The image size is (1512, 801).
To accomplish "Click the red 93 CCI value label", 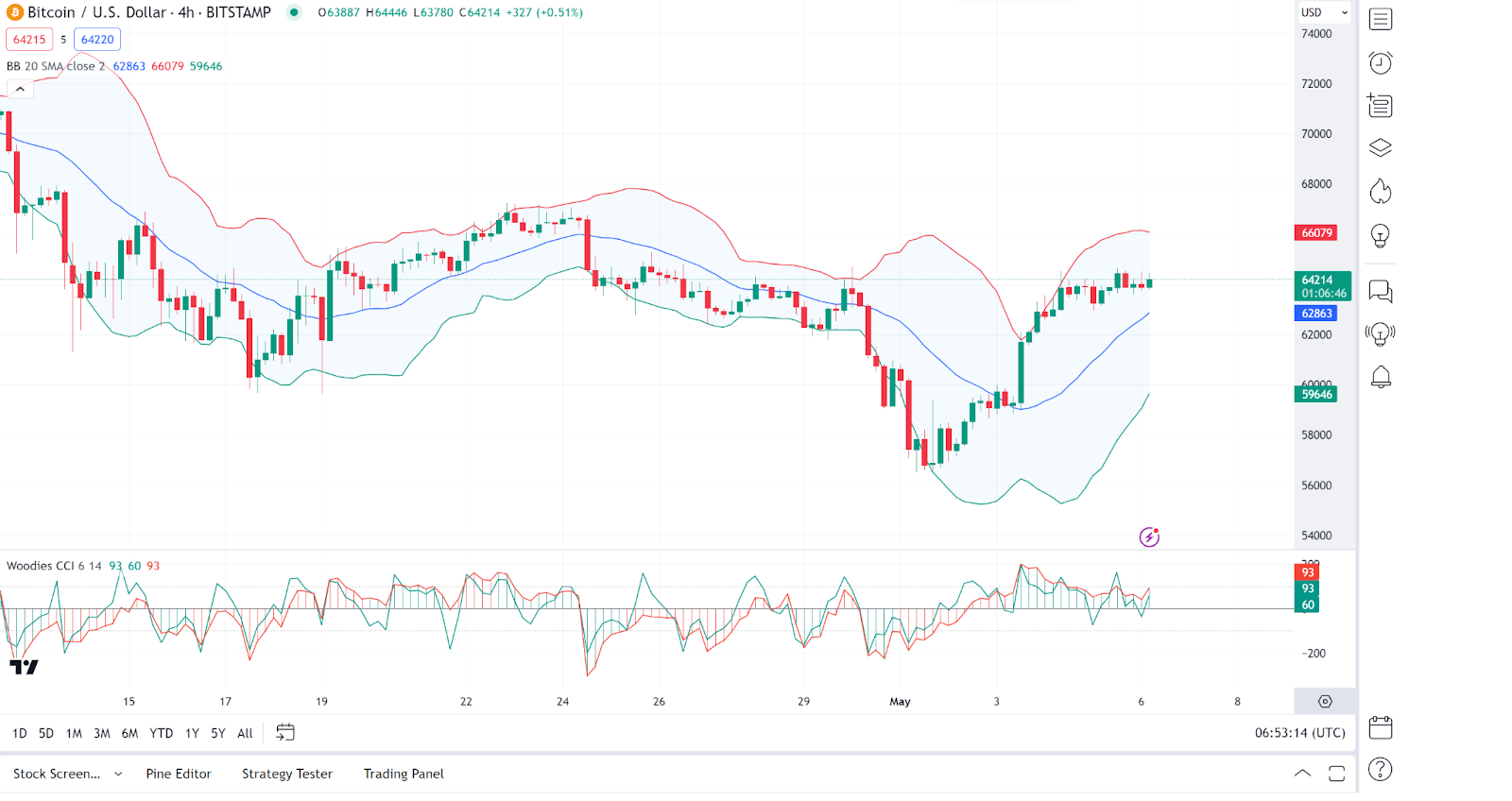I will tap(1308, 572).
